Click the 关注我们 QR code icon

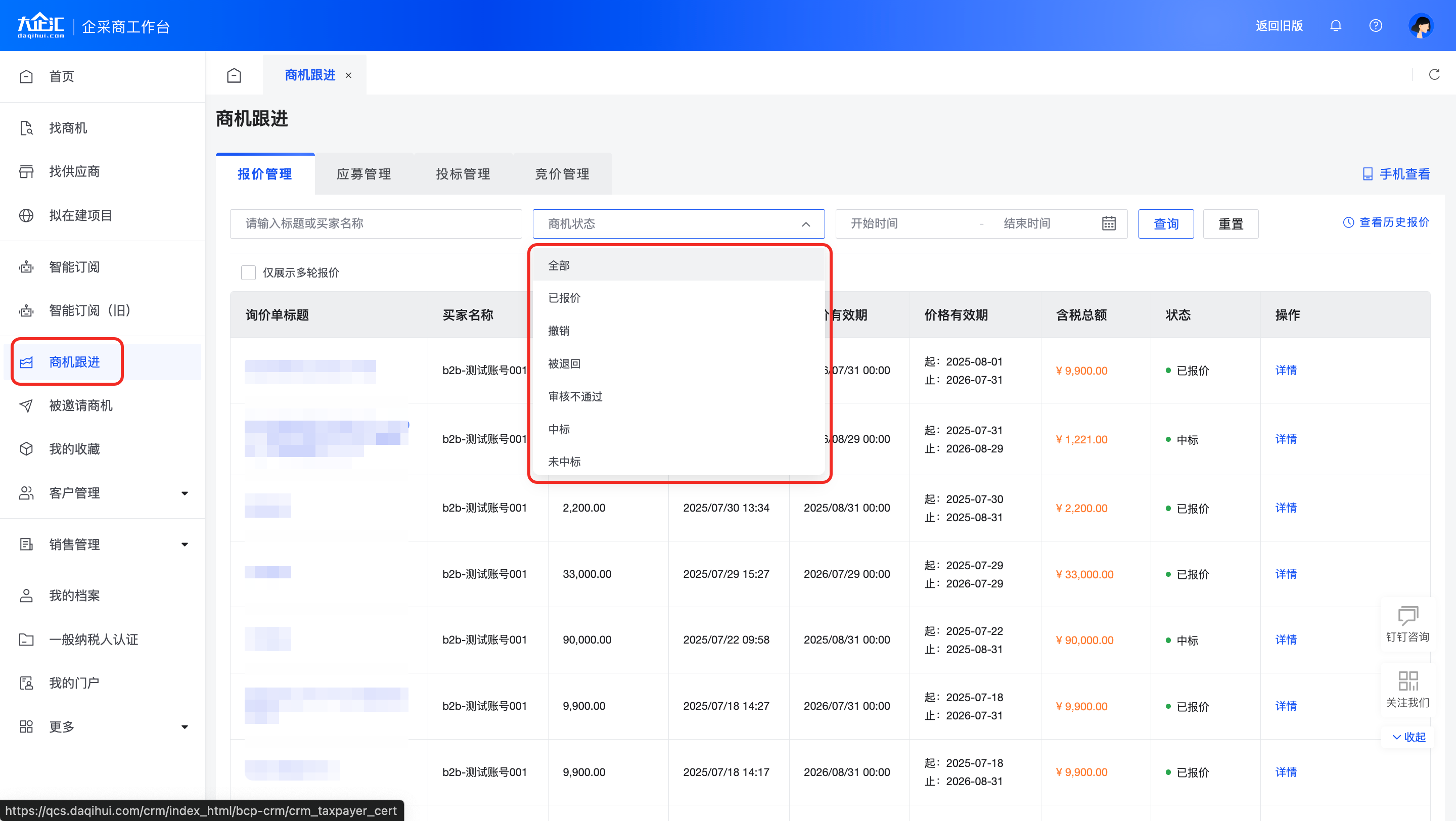[x=1407, y=680]
